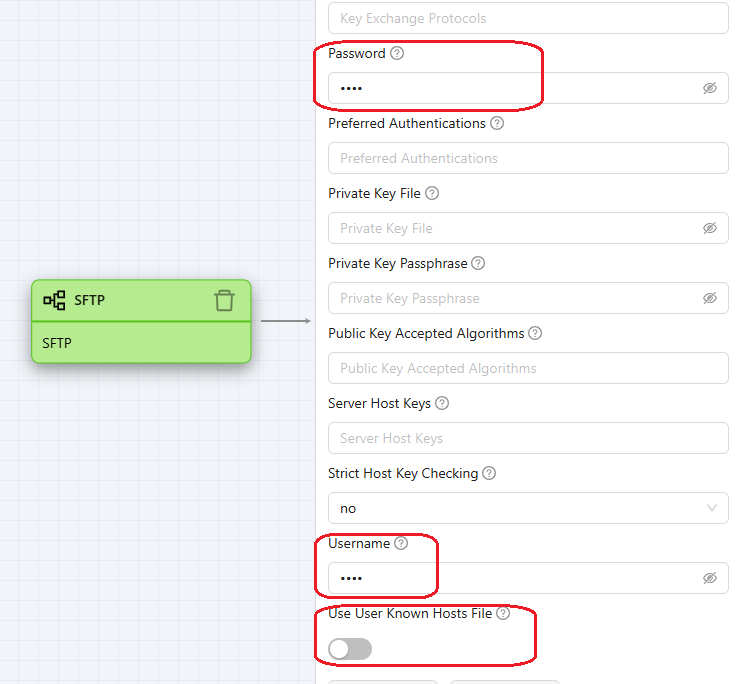Click into Public Key Accepted Algorithms field

coord(528,368)
